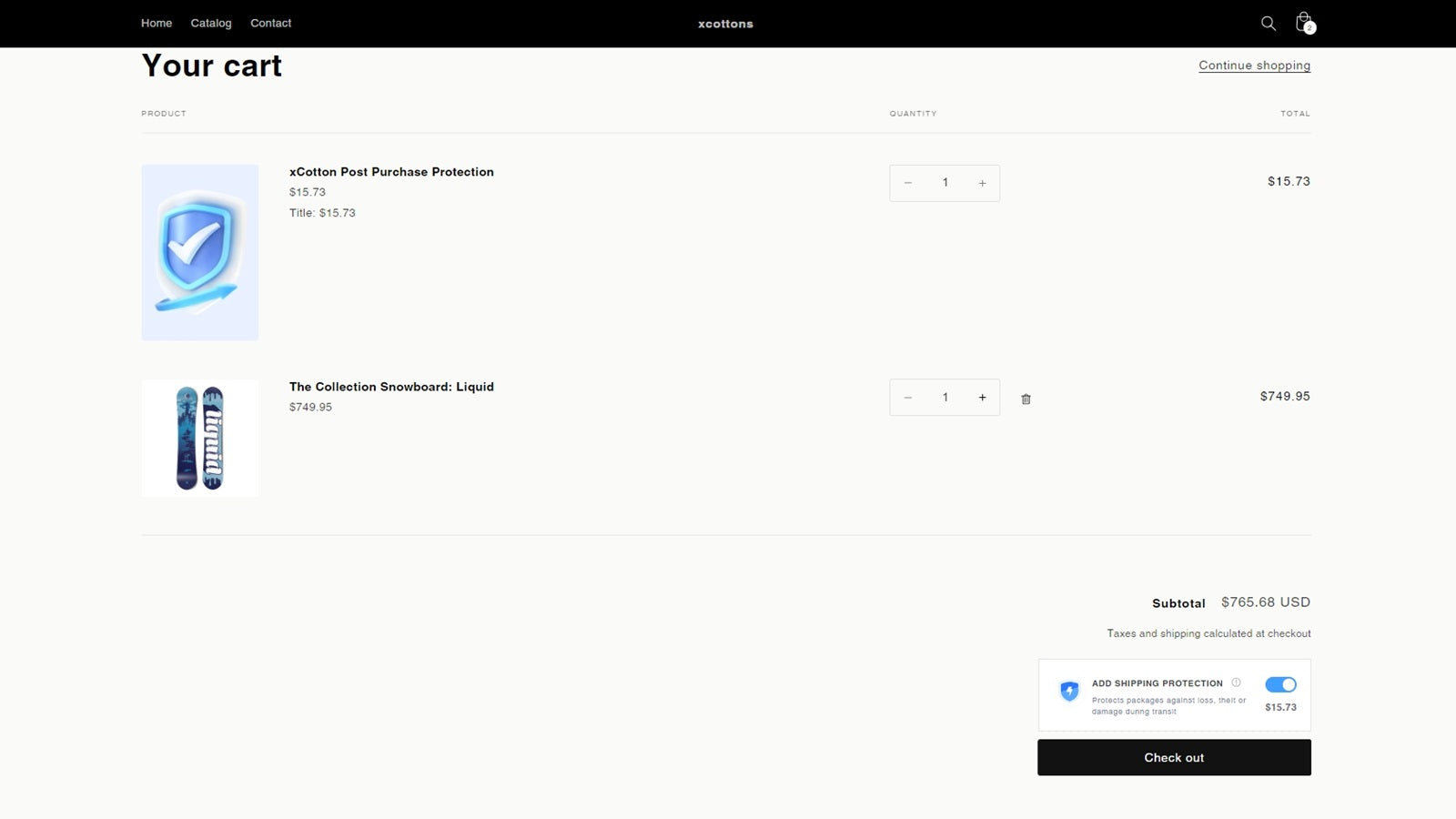Click the ADD SHIPPING PROTECTION label
The height and width of the screenshot is (819, 1456).
[1158, 683]
